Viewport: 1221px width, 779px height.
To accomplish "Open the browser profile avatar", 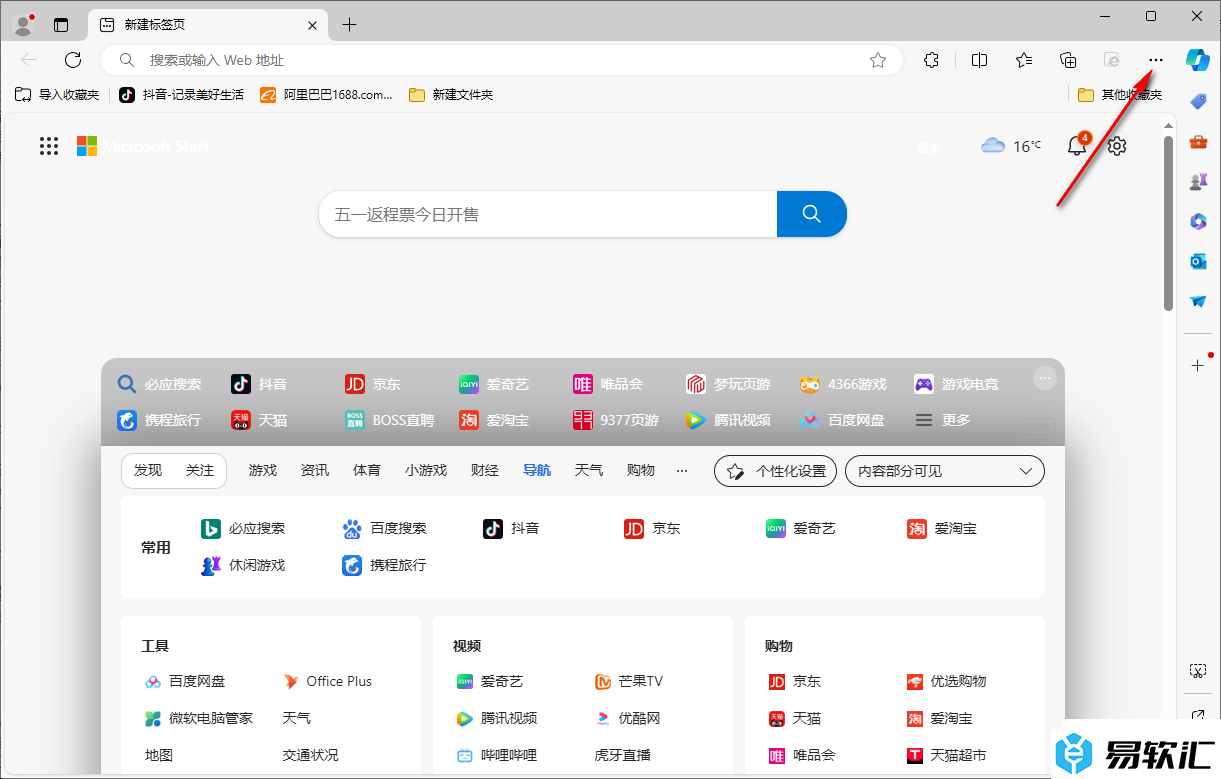I will pyautogui.click(x=23, y=25).
